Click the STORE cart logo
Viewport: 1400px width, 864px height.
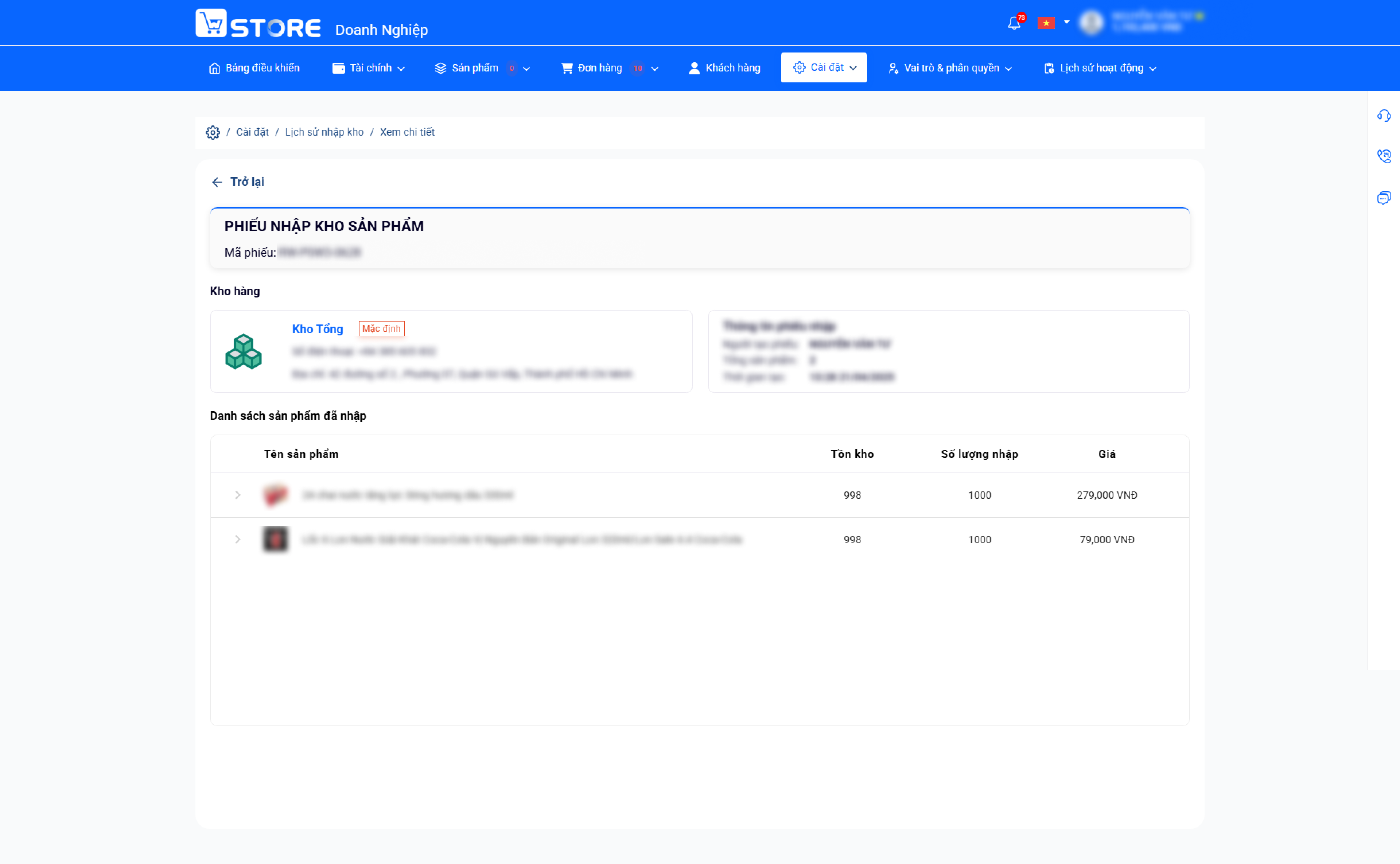click(x=258, y=23)
